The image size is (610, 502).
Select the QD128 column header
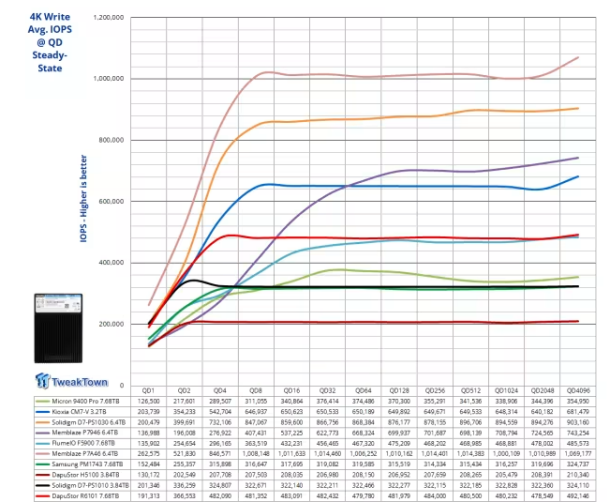tap(399, 391)
